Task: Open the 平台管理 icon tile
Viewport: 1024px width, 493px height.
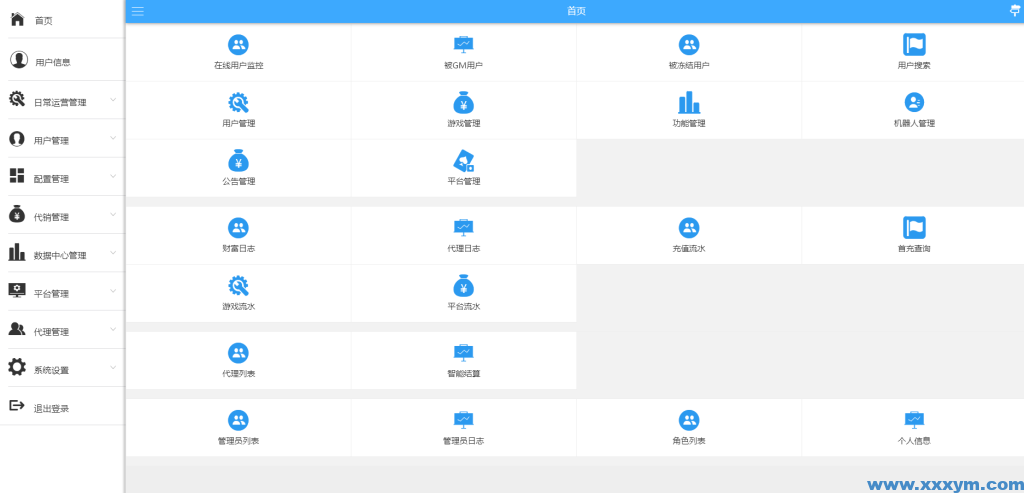Action: [463, 161]
